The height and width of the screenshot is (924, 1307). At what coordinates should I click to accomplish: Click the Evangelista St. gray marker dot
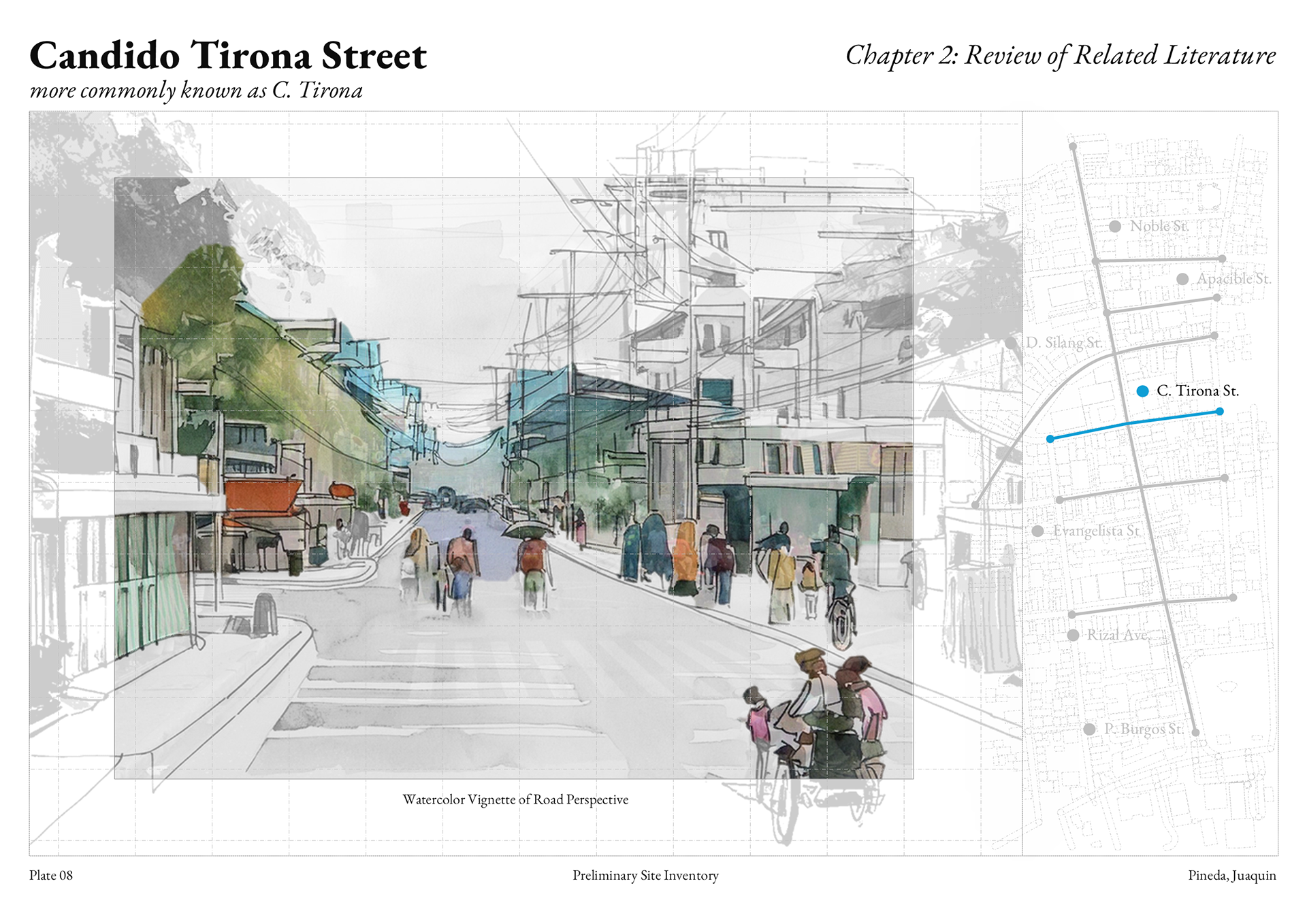click(1037, 531)
